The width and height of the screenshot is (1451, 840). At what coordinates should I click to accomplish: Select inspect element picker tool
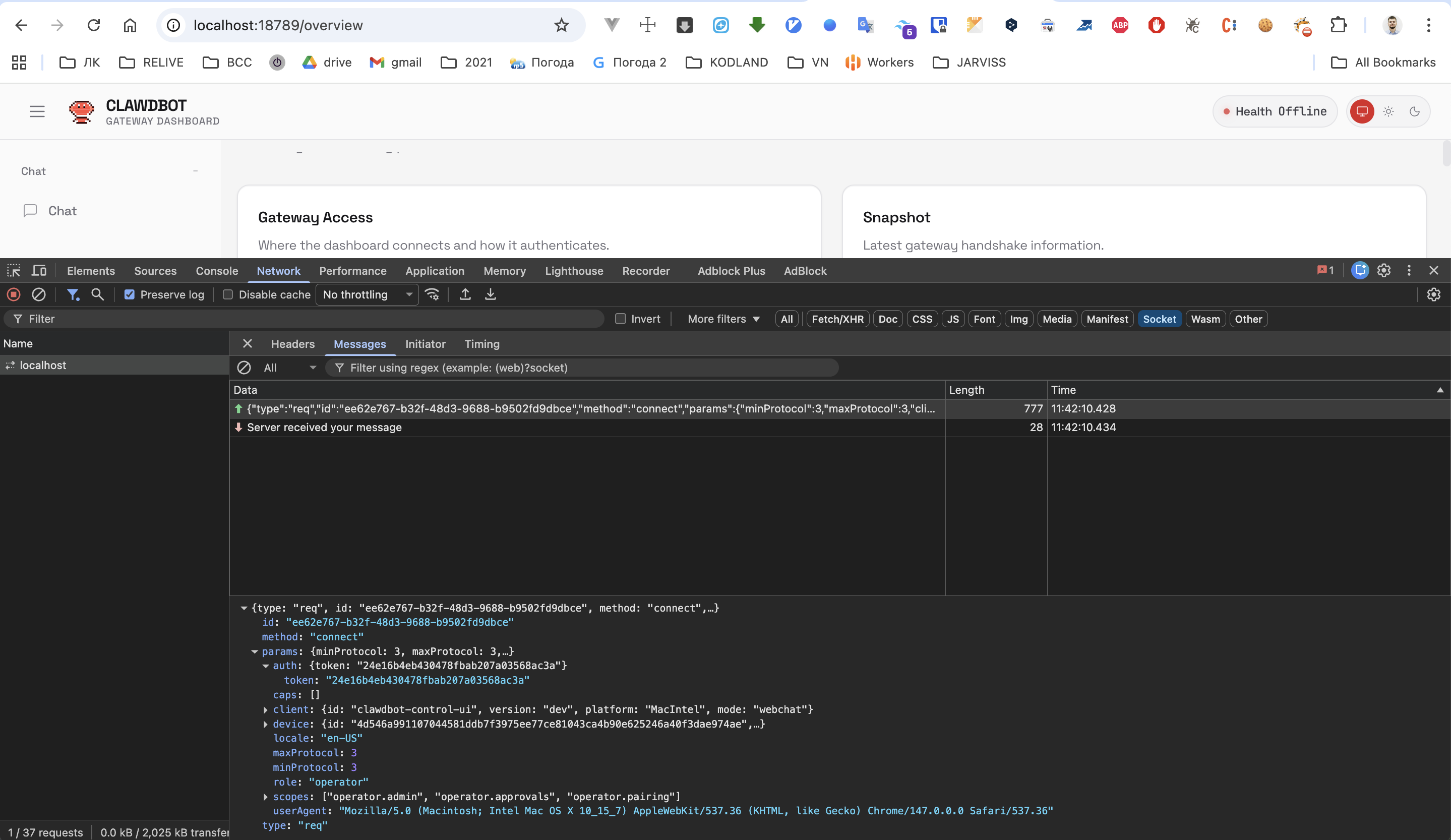[14, 271]
